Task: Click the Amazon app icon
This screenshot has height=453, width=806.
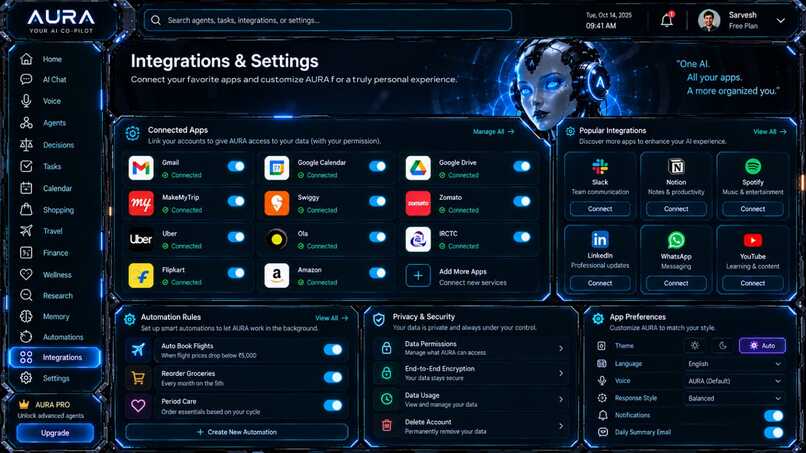Action: (x=277, y=276)
